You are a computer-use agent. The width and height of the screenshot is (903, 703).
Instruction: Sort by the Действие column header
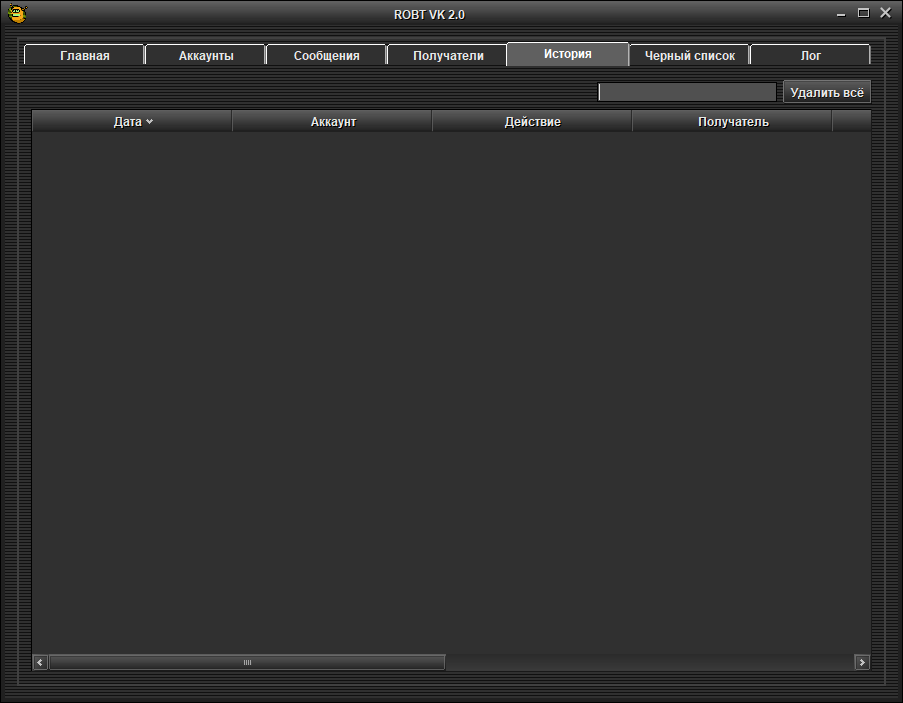(532, 121)
